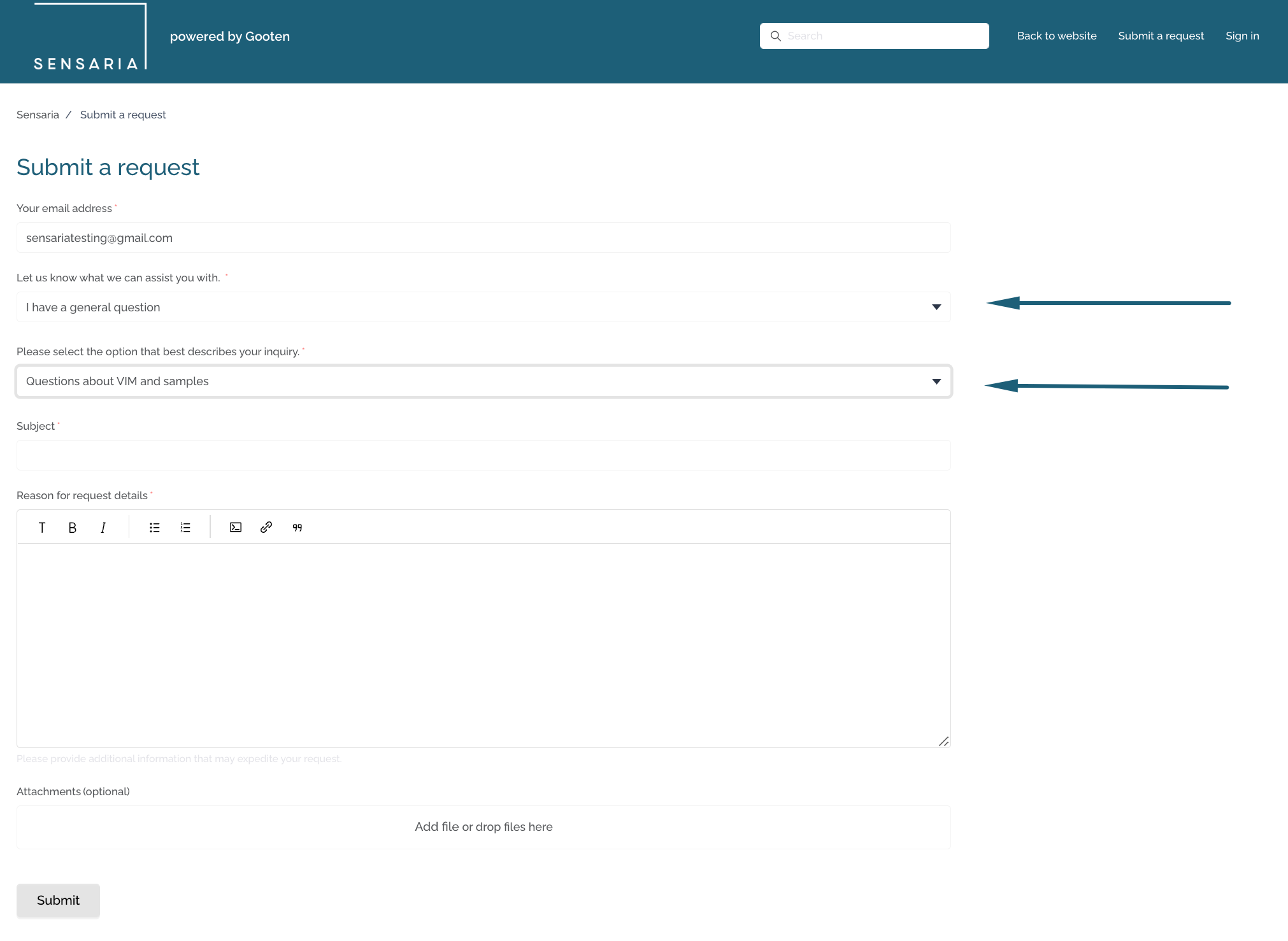Click the 'Attachments (optional)' label

coord(73,791)
